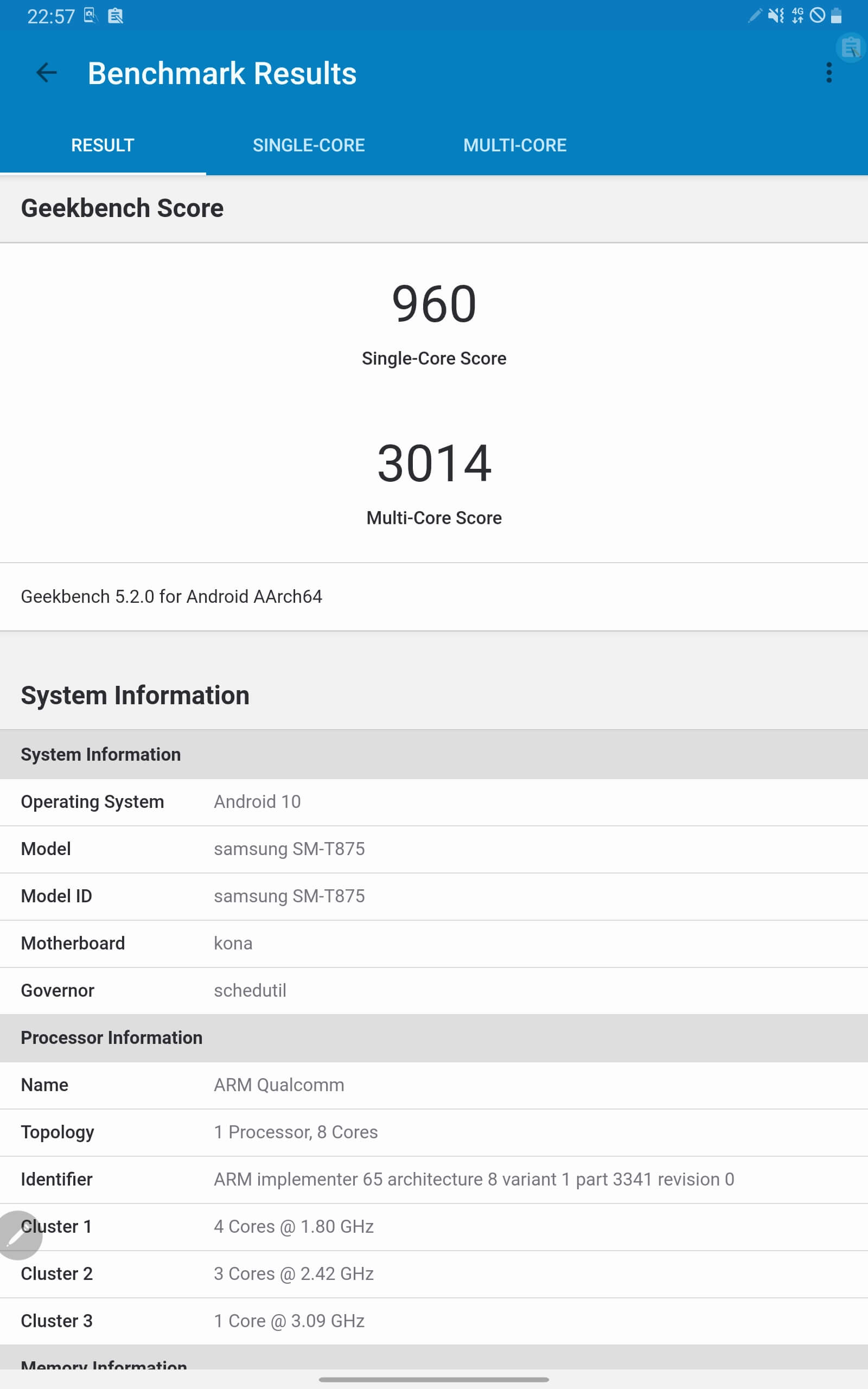
Task: Tap the large System Information heading
Action: [x=136, y=695]
